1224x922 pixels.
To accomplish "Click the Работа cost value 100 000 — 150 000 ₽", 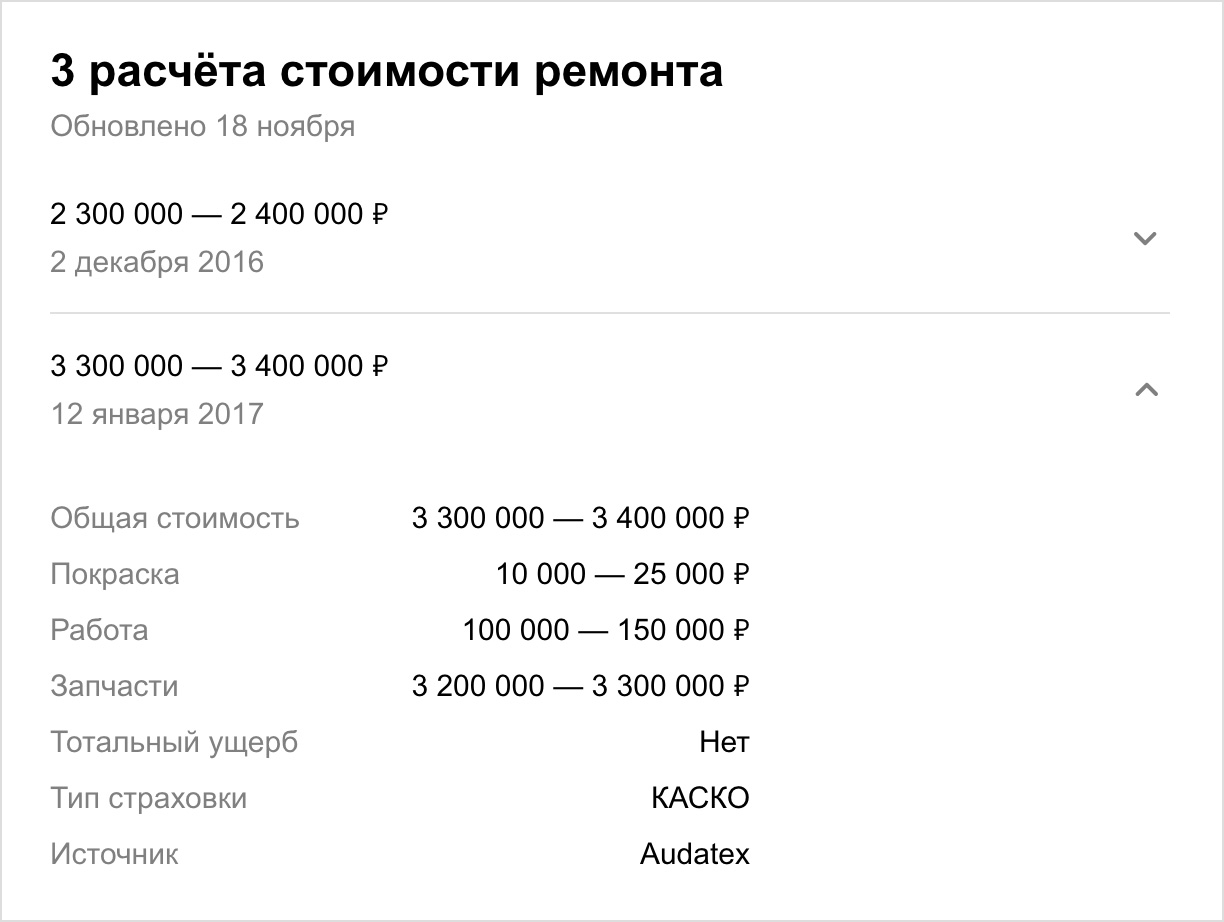I will click(x=606, y=631).
